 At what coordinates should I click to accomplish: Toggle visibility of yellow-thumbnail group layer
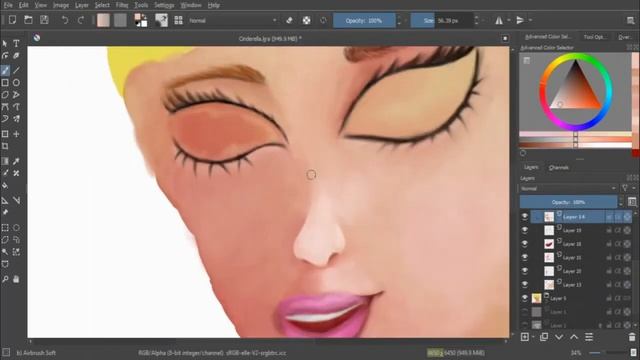coord(524,298)
